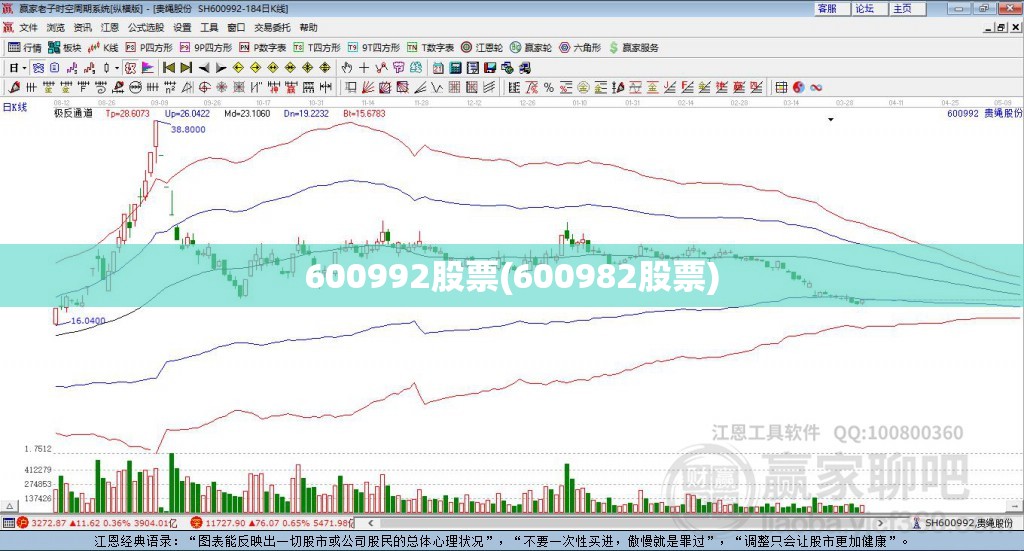Open the 江恩 menu
The image size is (1024, 551).
110,27
